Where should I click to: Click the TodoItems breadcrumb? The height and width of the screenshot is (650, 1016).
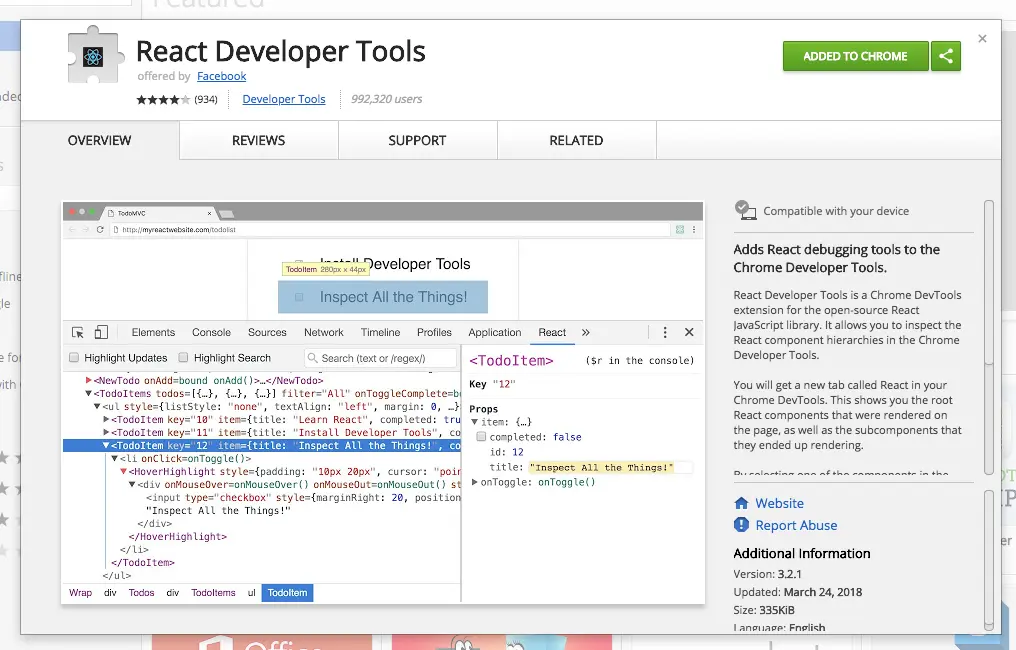pos(213,593)
